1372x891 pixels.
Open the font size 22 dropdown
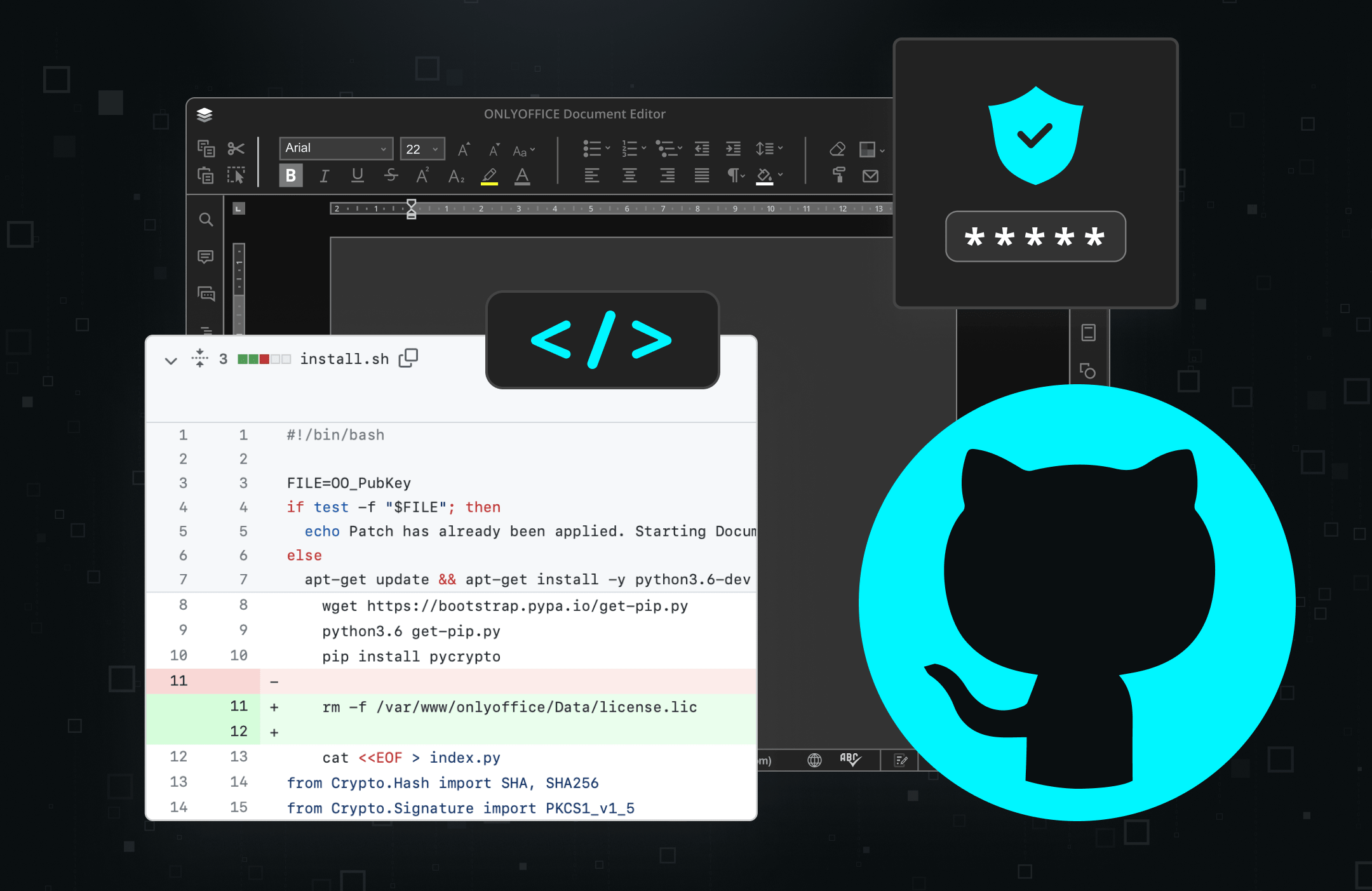coord(422,149)
